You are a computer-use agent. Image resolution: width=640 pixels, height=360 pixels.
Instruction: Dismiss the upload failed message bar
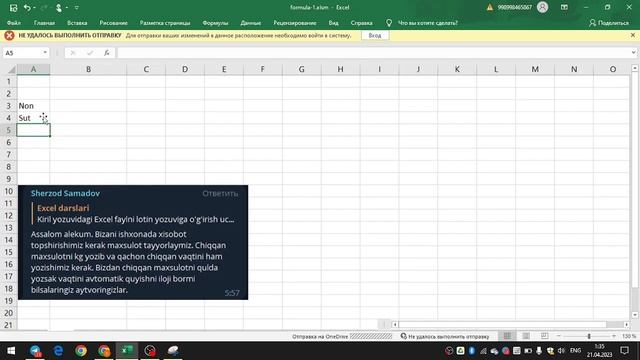pyautogui.click(x=633, y=35)
